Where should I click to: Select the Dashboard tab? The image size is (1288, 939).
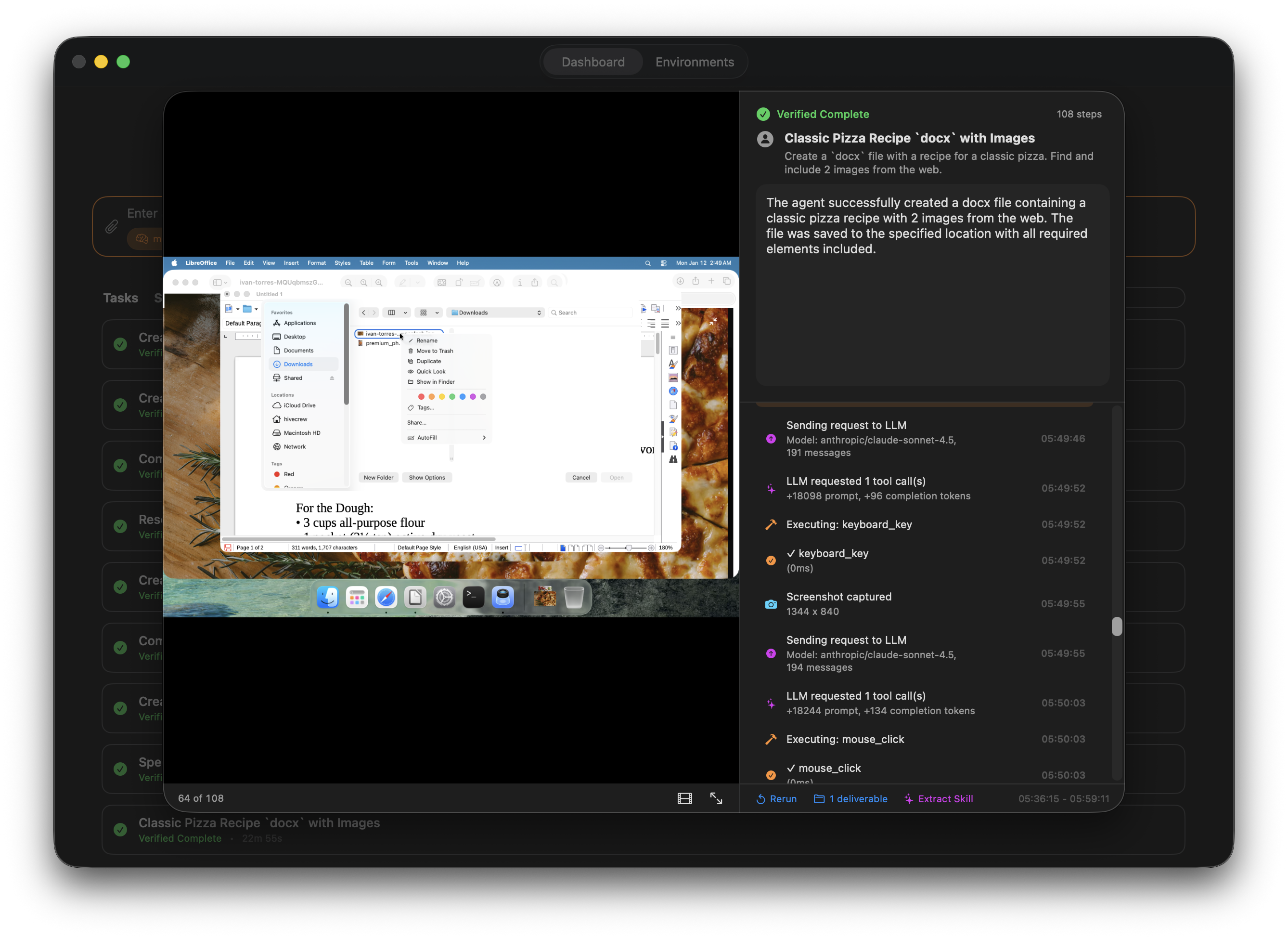pos(592,62)
